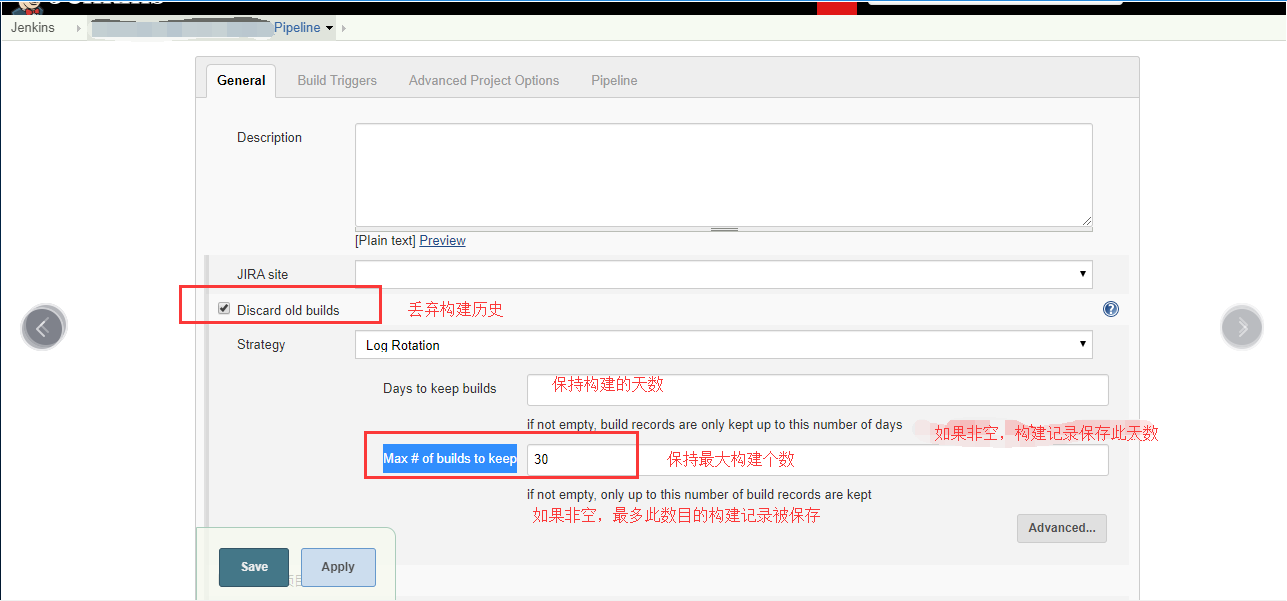Image resolution: width=1287 pixels, height=601 pixels.
Task: Switch to the Pipeline tab
Action: tap(614, 80)
